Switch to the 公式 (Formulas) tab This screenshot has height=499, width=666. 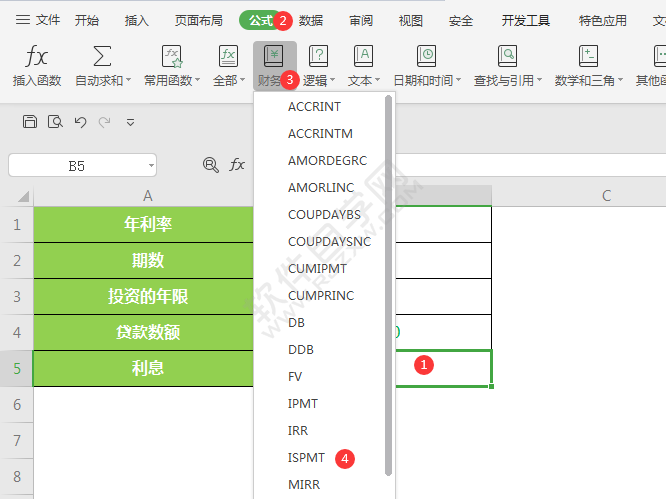260,20
